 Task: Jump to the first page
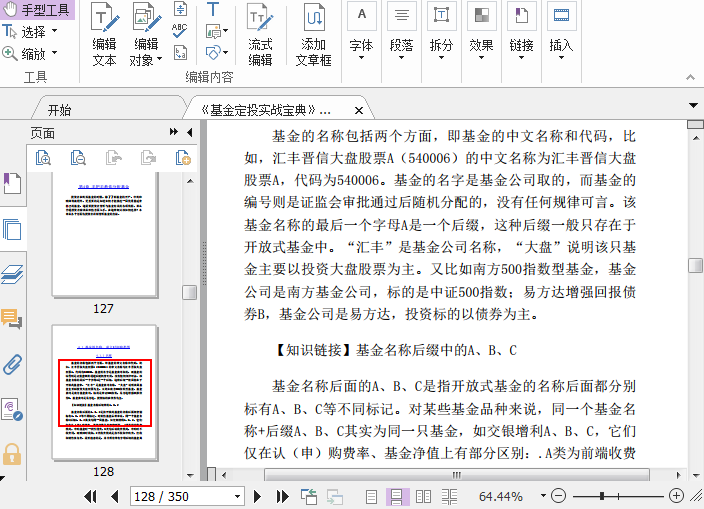coord(90,496)
